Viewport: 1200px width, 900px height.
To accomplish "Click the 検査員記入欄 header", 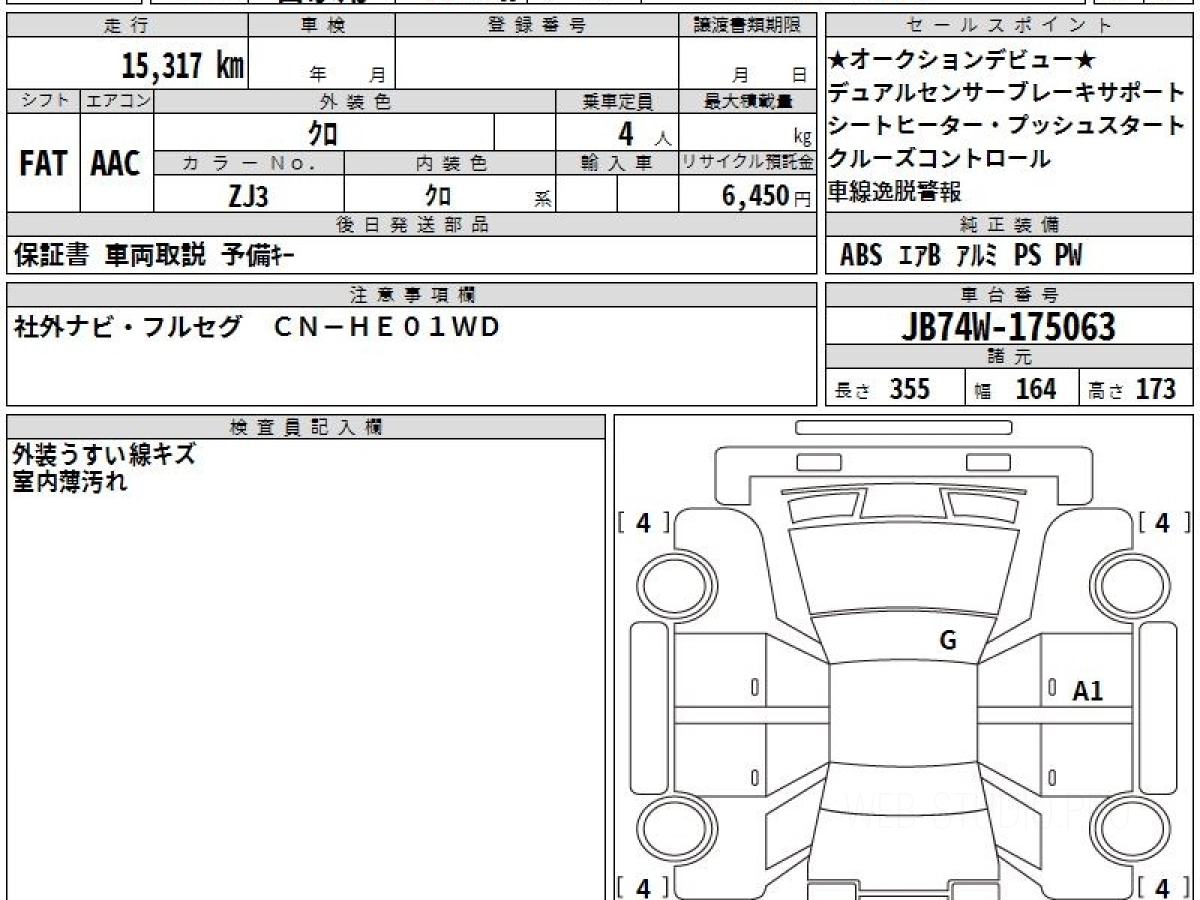I will [306, 426].
